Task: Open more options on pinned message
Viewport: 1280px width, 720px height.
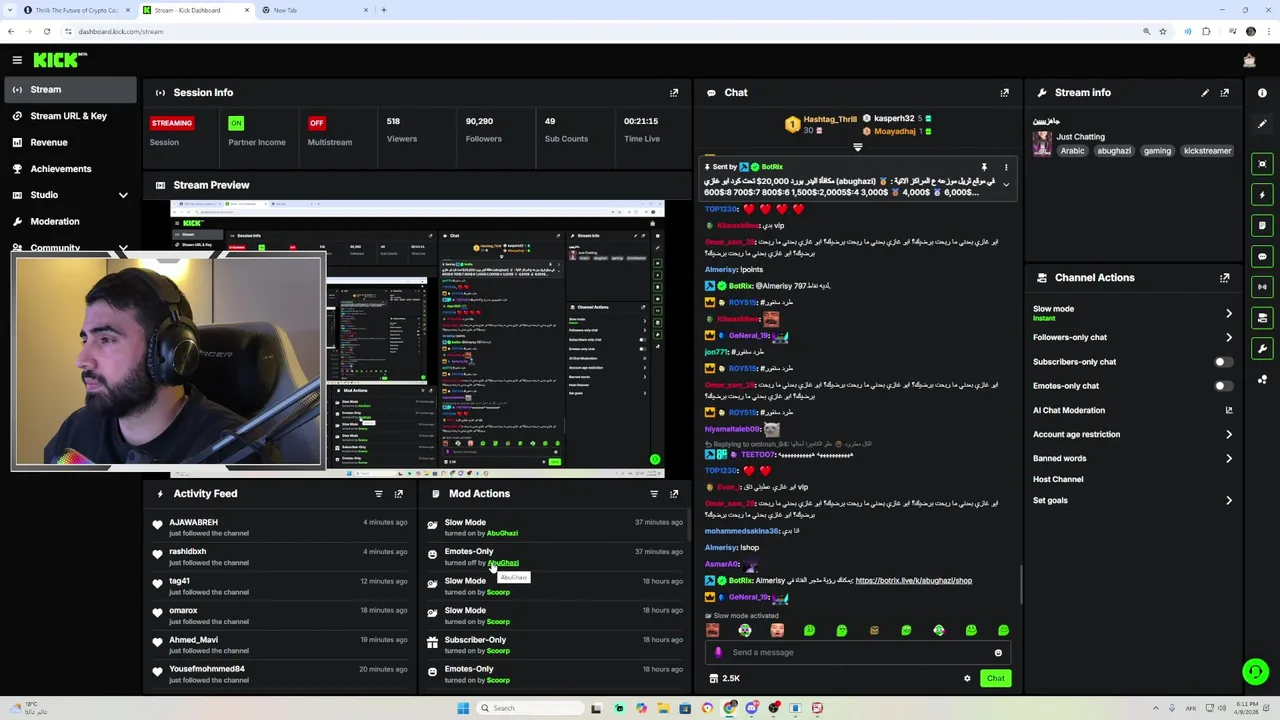Action: point(1006,167)
